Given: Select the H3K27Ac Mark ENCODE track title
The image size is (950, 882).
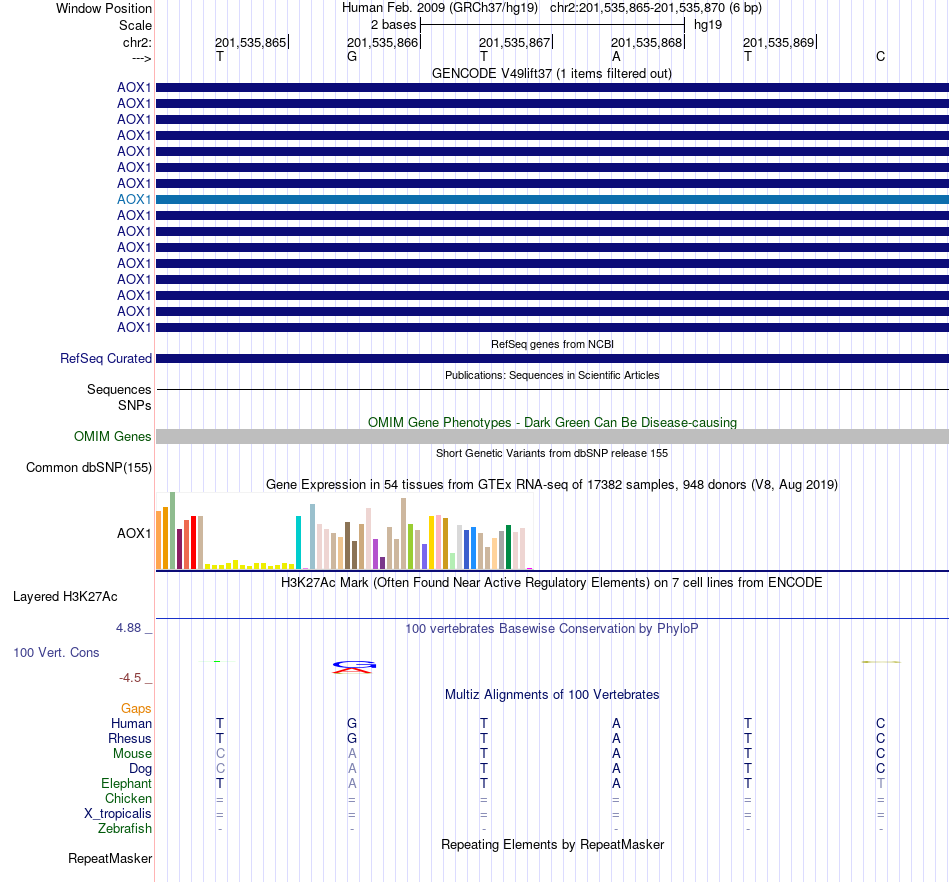Looking at the screenshot, I should (552, 583).
